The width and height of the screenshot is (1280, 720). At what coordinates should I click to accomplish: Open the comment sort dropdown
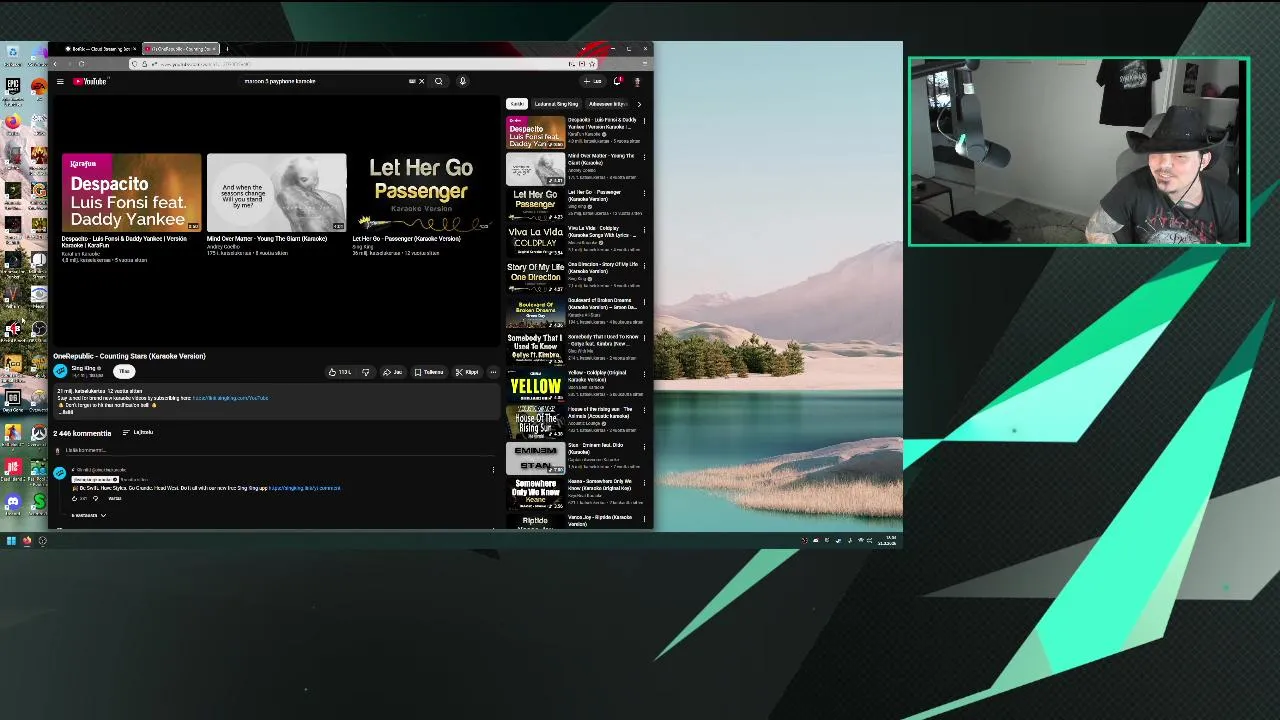pos(138,432)
